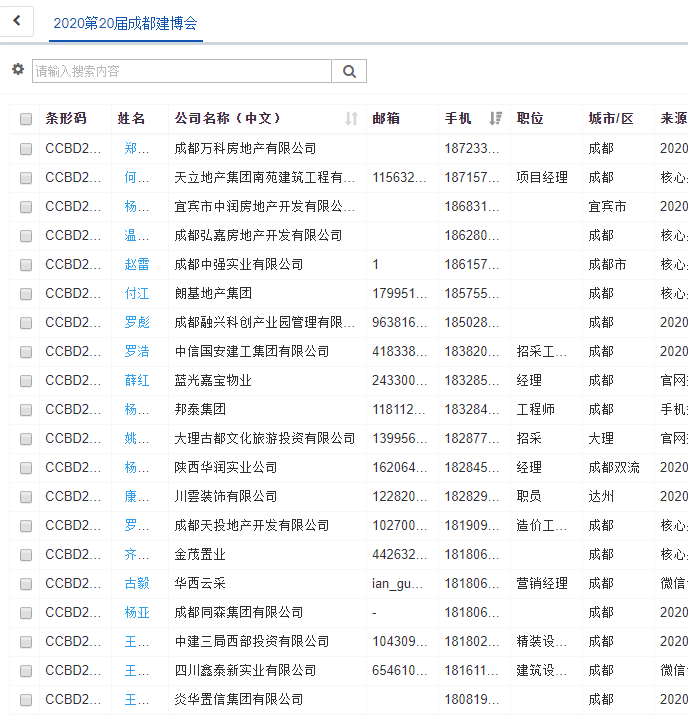Open the name link 付江

click(x=137, y=294)
